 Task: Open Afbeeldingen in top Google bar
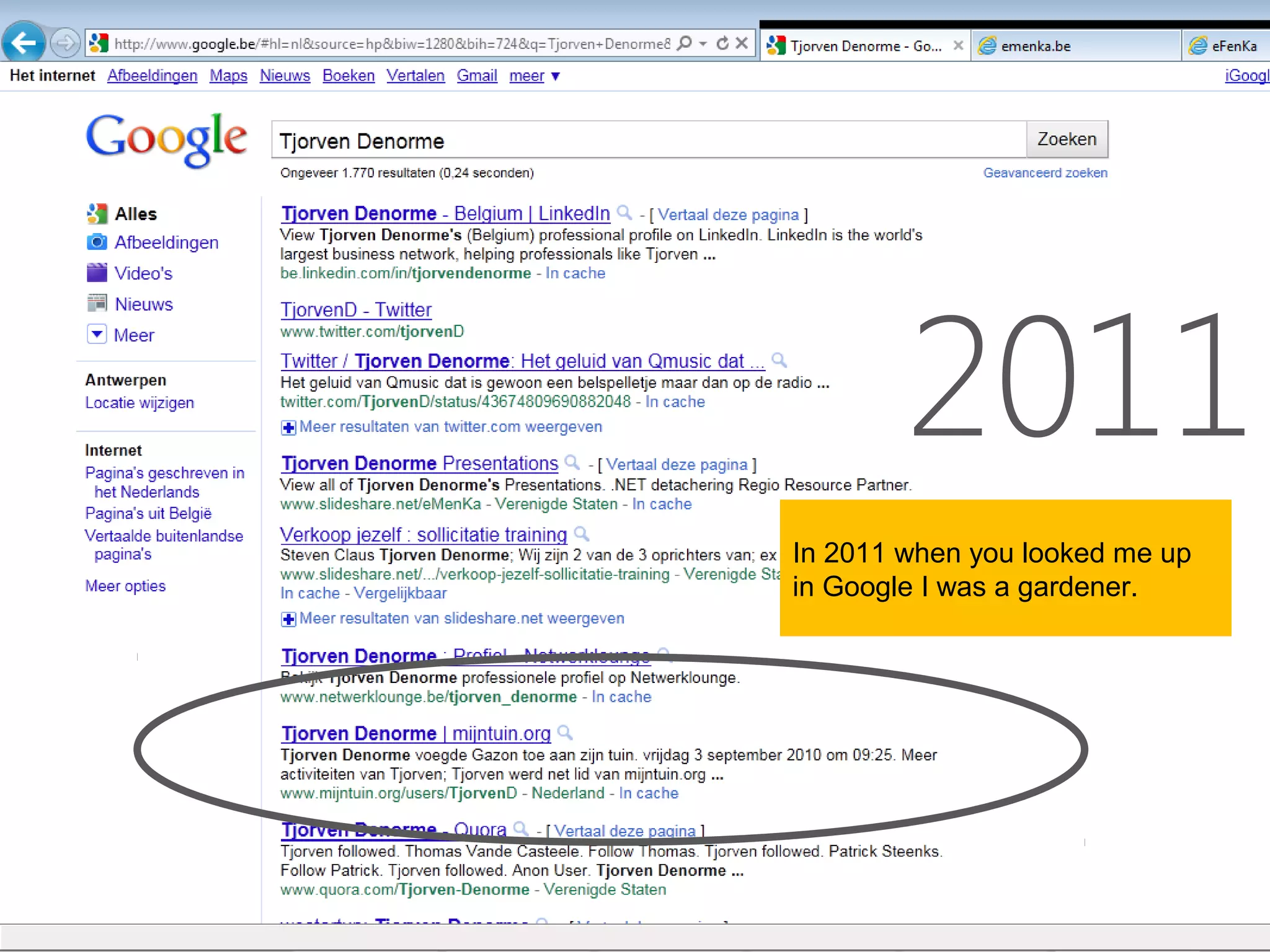coord(152,76)
